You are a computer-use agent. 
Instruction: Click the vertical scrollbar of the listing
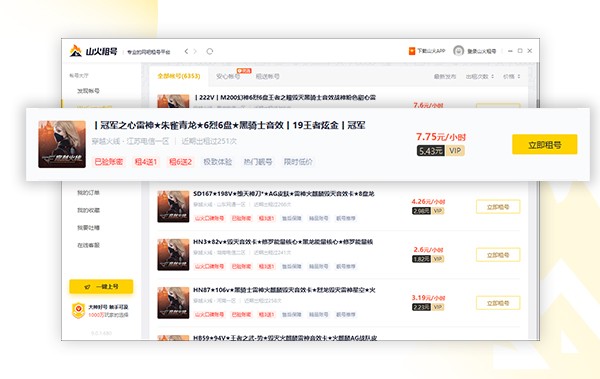537,103
